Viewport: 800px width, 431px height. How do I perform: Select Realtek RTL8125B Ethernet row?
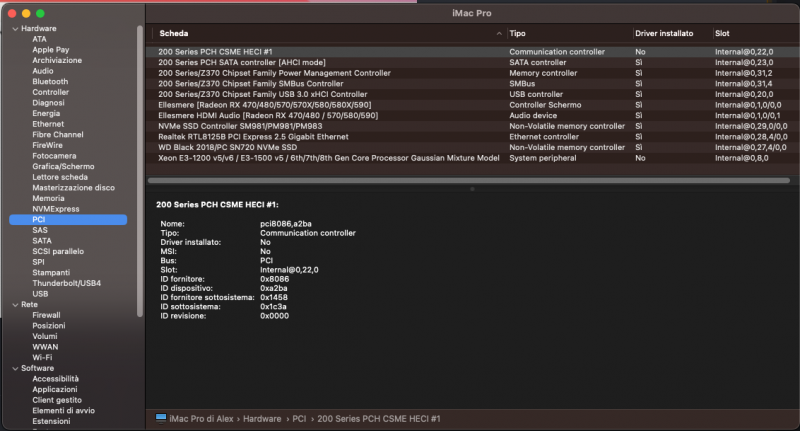[472, 137]
